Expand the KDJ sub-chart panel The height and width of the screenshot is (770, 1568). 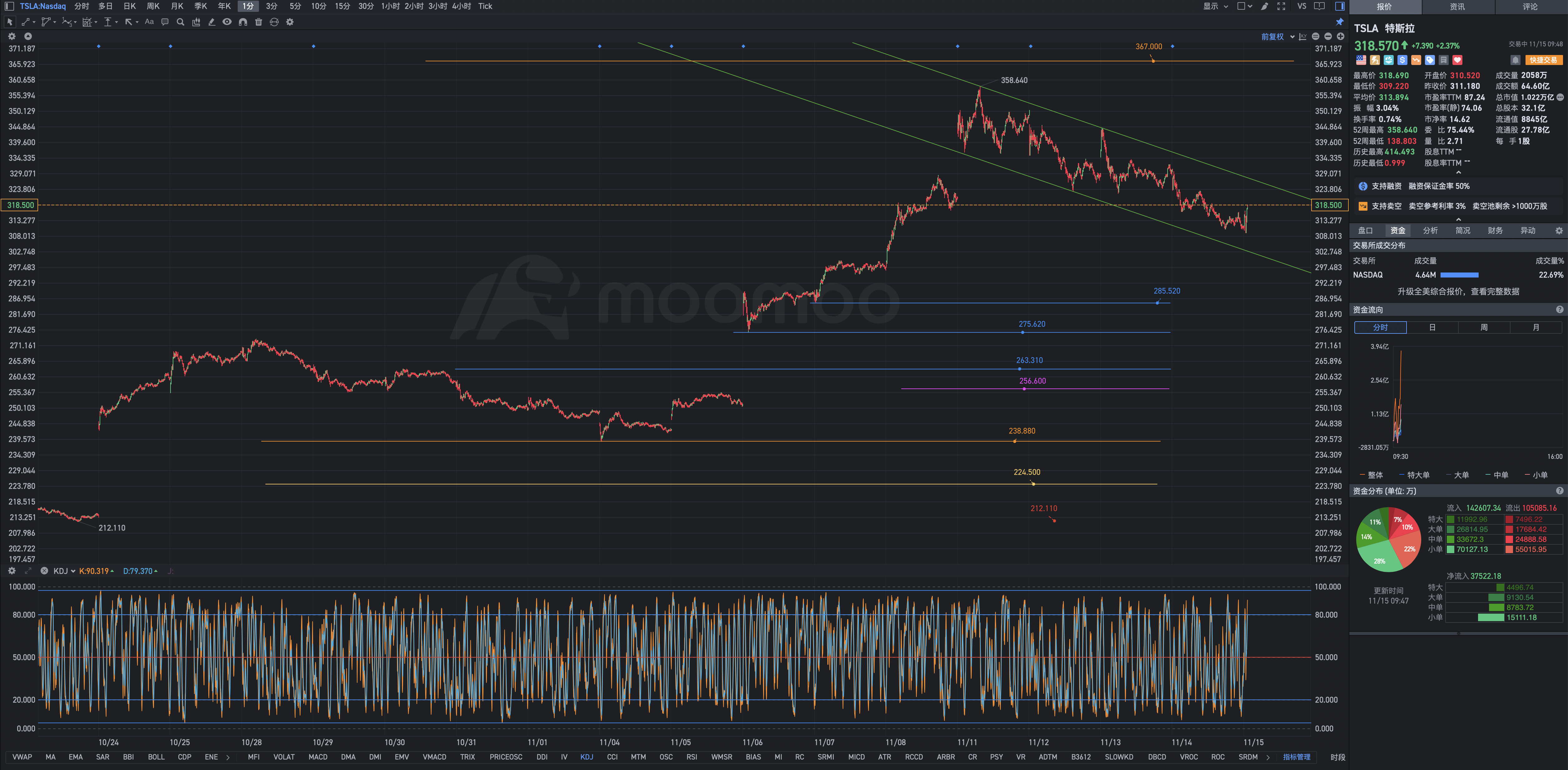click(x=27, y=571)
